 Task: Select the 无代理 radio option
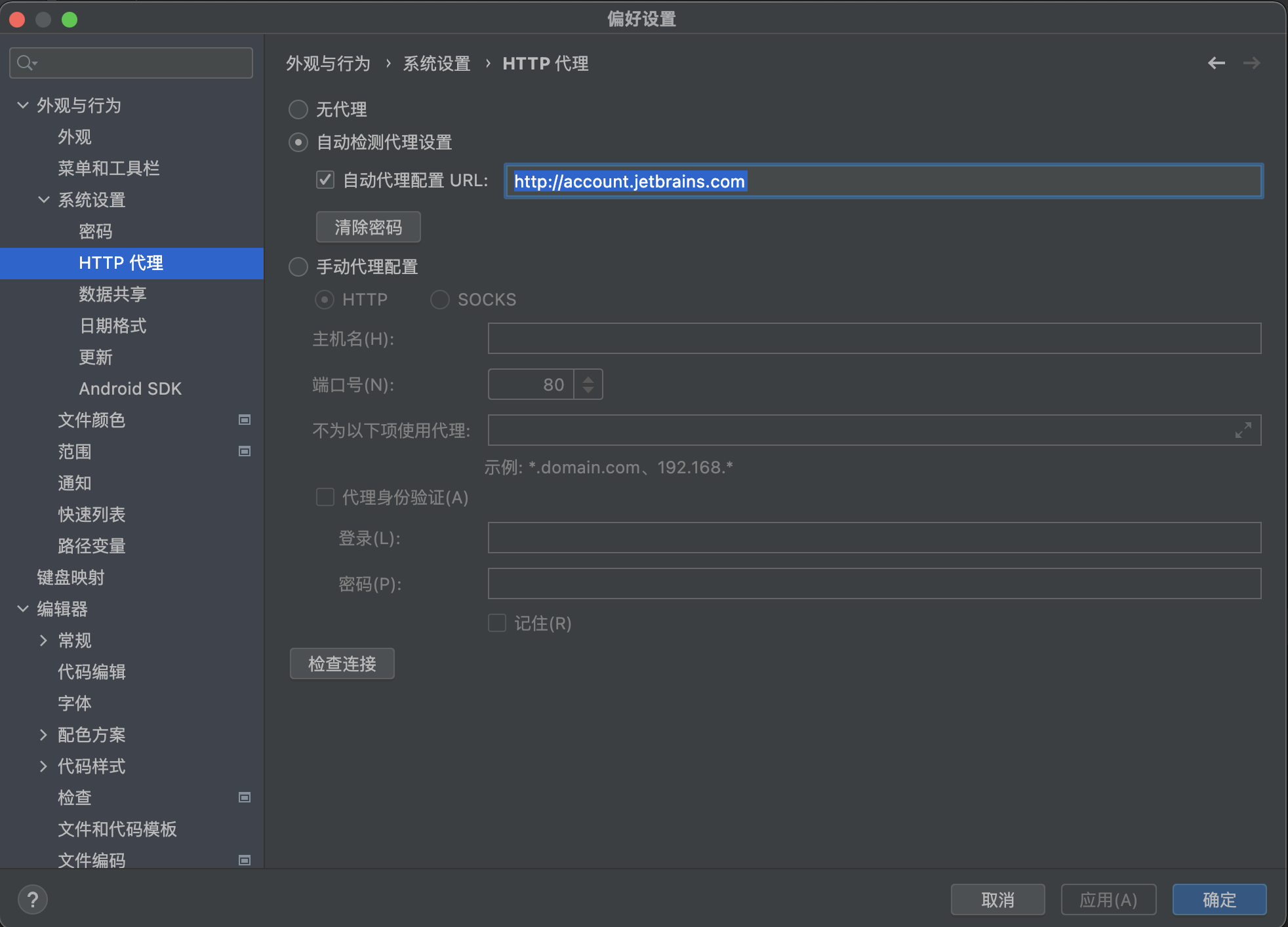coord(298,109)
